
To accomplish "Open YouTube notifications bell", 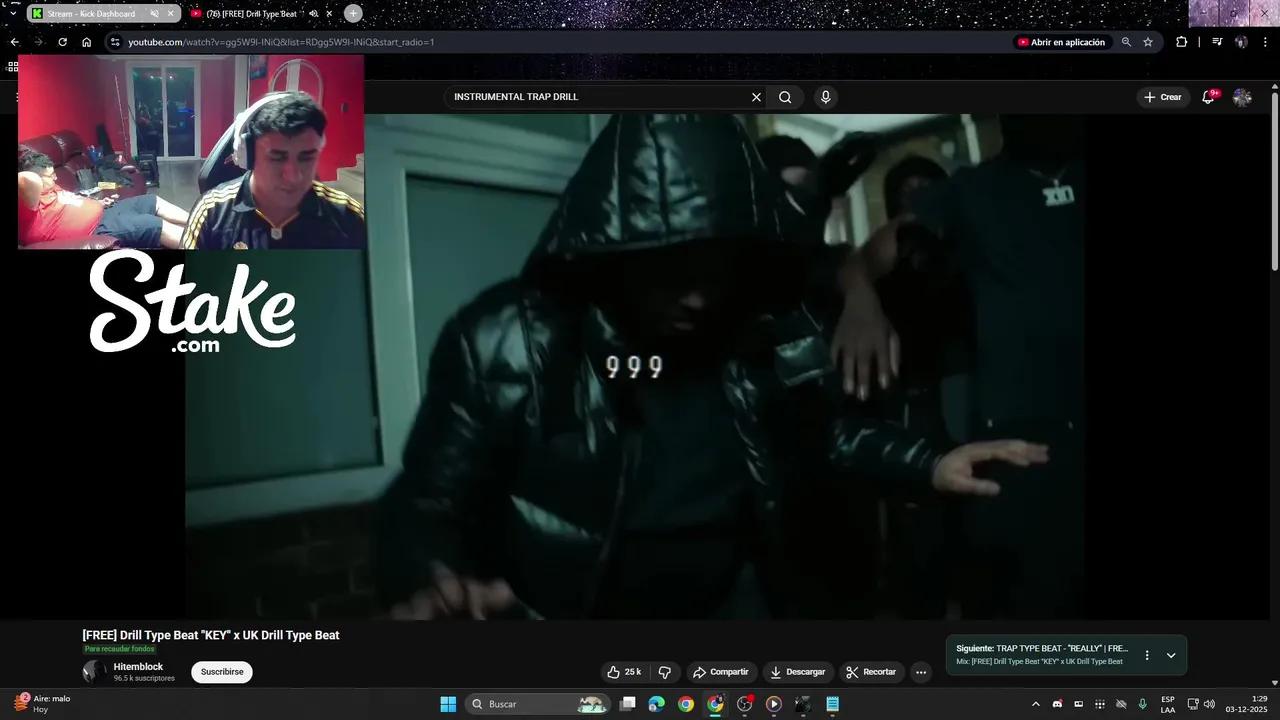I will click(1208, 97).
